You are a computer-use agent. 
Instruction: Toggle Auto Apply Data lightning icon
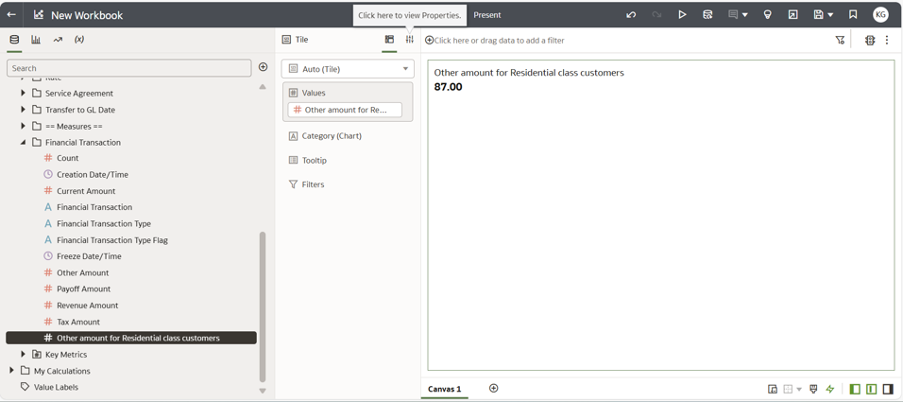(830, 389)
